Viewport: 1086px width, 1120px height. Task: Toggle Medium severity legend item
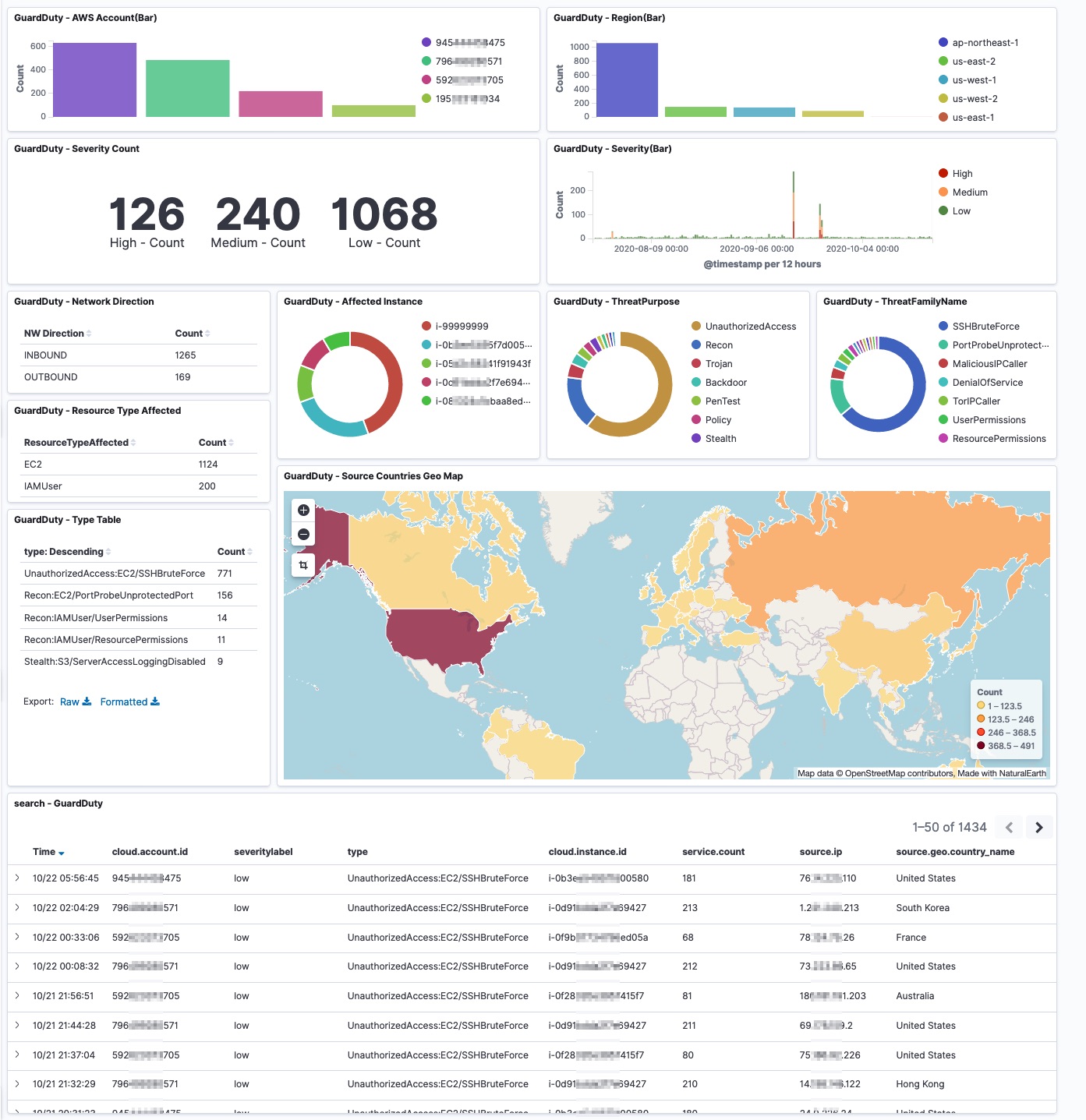point(964,193)
